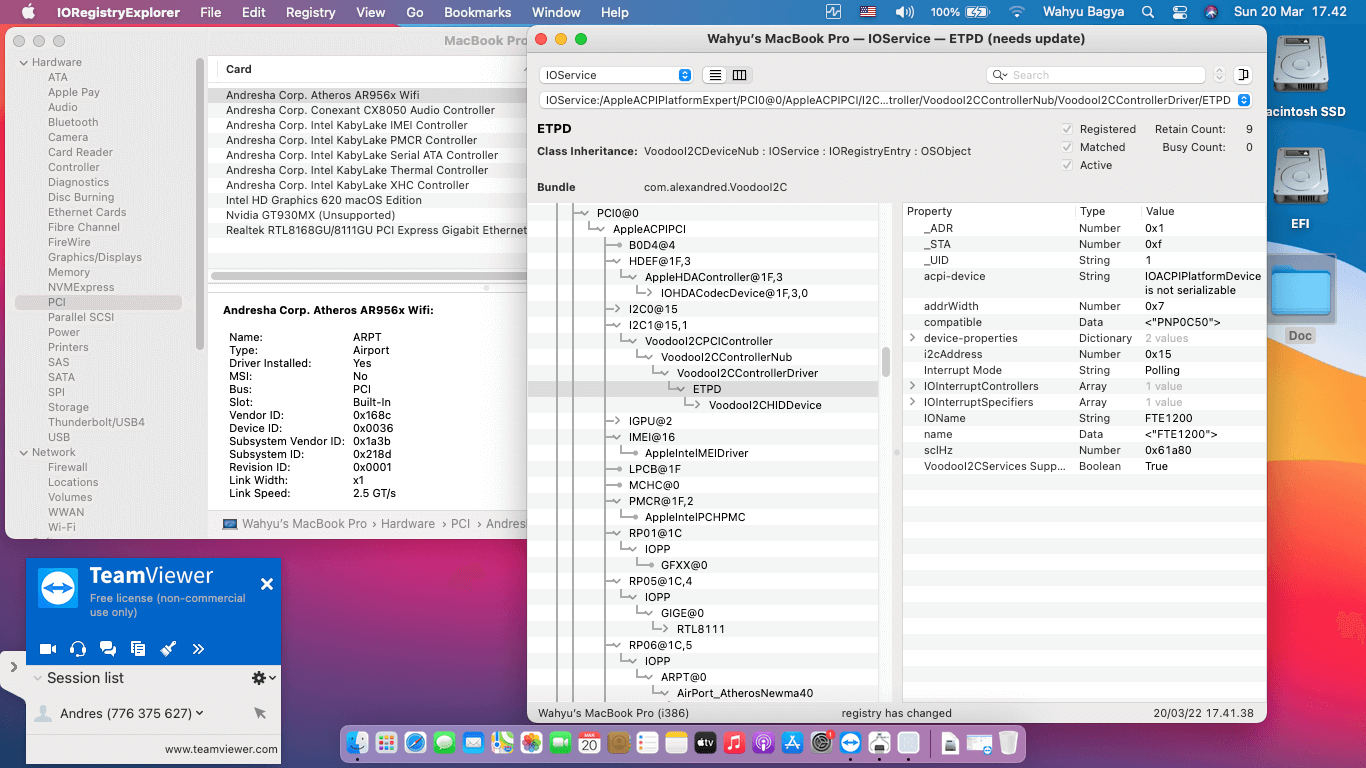Open the TeamViewer audio headset option
This screenshot has height=768, width=1366.
click(78, 649)
